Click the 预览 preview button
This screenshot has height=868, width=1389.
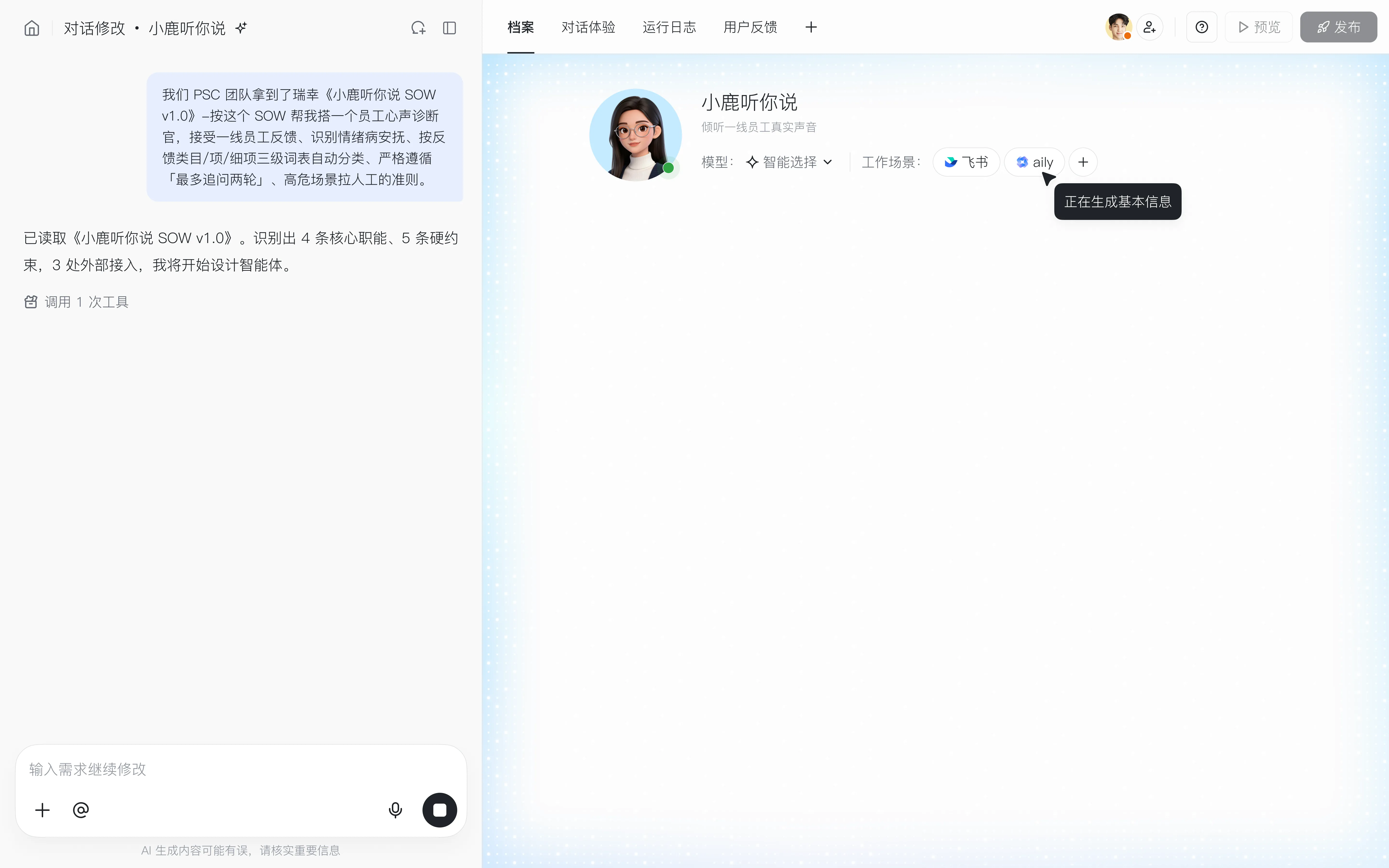(x=1259, y=27)
